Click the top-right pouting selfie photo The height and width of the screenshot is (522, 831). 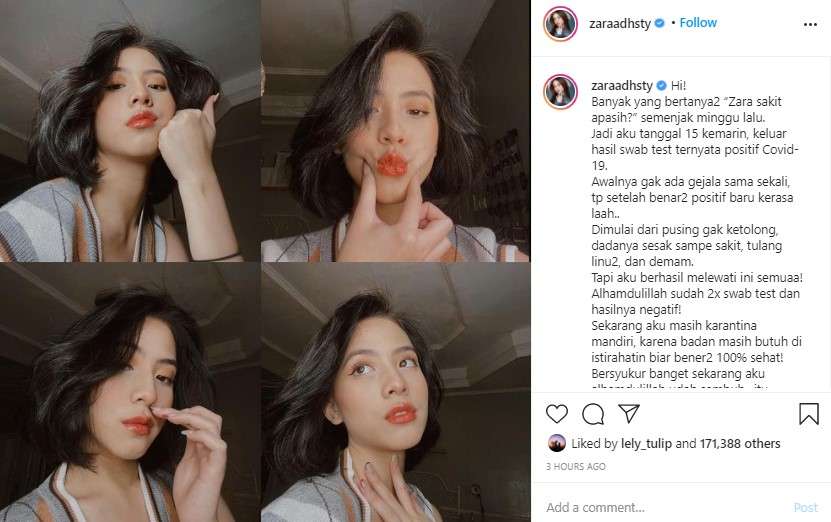pos(395,131)
